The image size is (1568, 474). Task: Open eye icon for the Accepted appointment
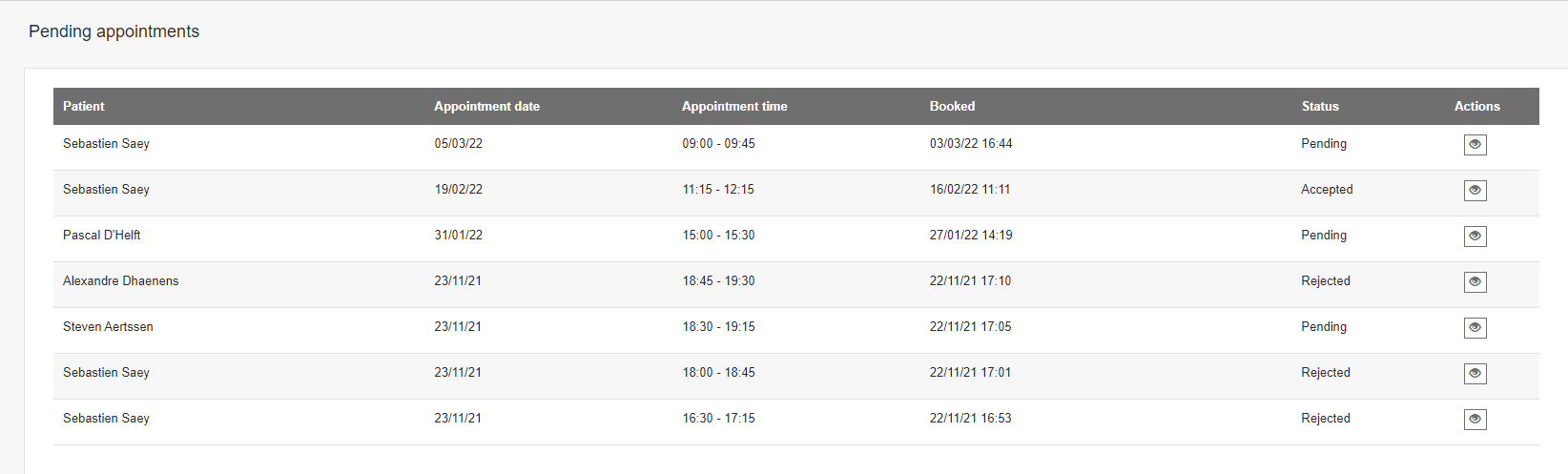tap(1475, 191)
